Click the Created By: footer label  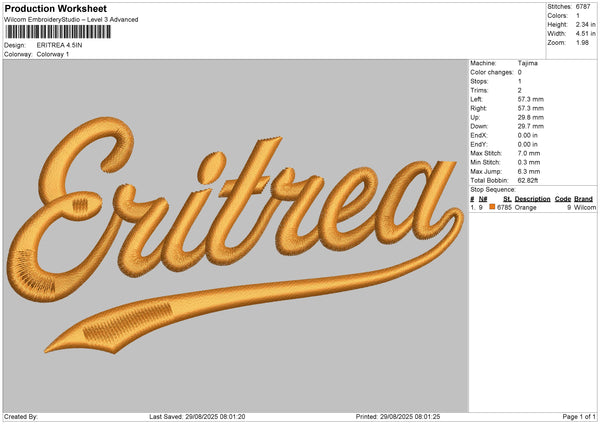click(21, 417)
